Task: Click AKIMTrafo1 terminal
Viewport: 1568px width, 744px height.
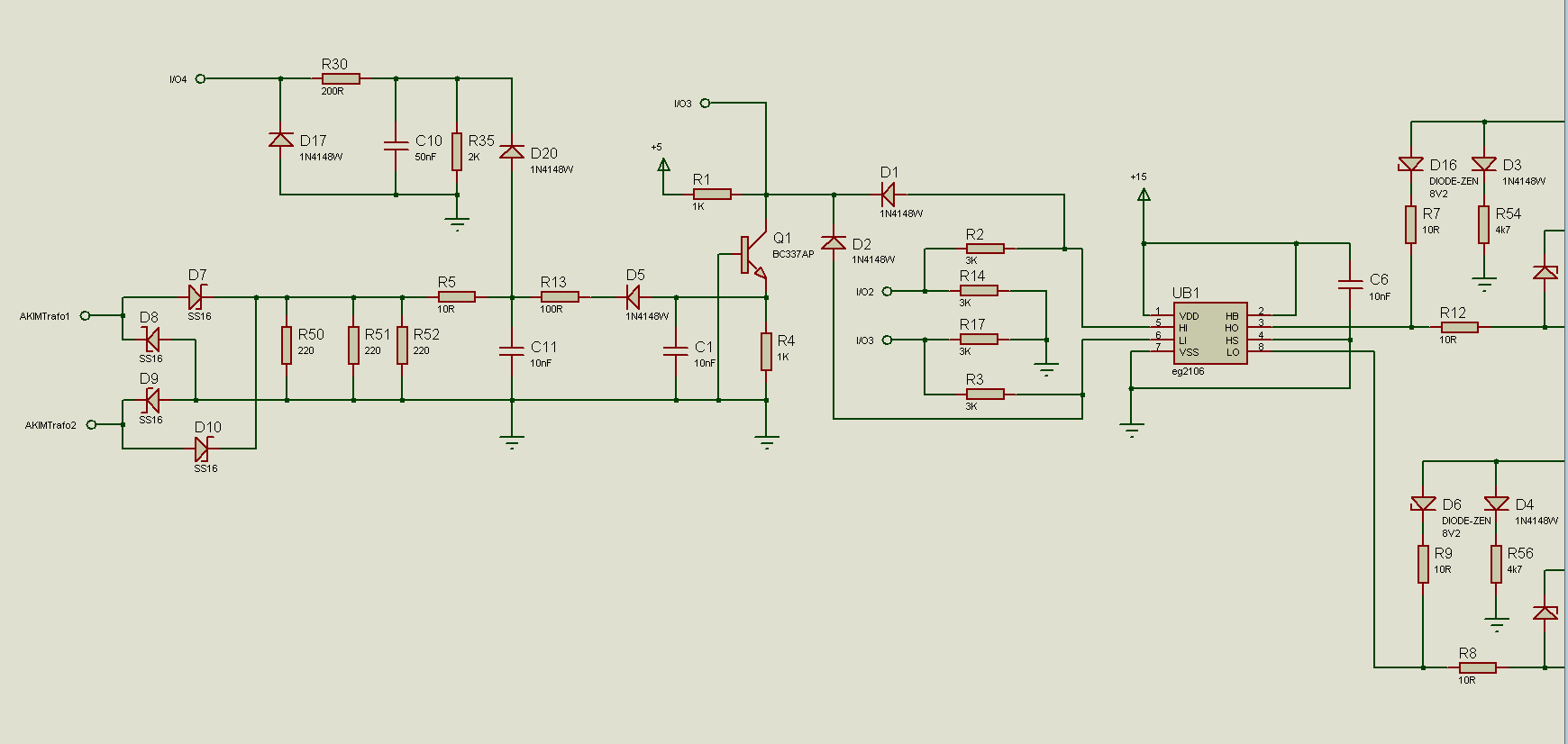Action: click(x=85, y=315)
